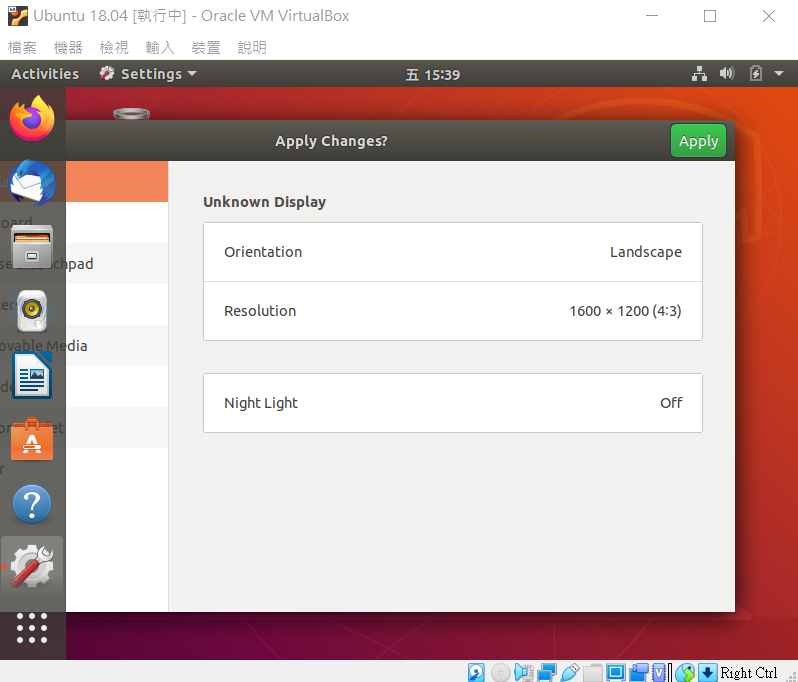The width and height of the screenshot is (798, 682).
Task: Click the Unknown Display heading
Action: coord(265,202)
